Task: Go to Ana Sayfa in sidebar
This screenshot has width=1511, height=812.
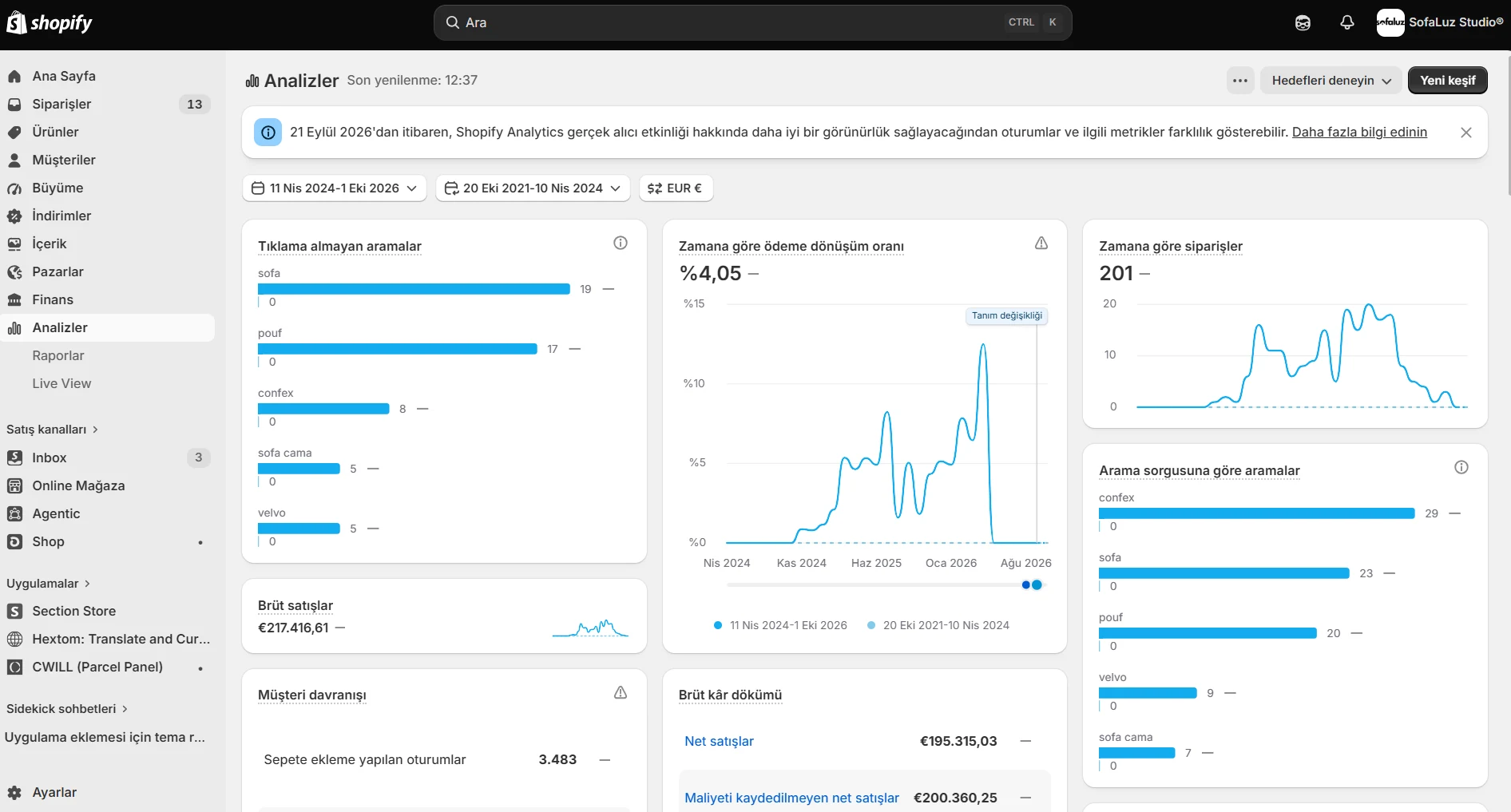Action: click(x=108, y=76)
